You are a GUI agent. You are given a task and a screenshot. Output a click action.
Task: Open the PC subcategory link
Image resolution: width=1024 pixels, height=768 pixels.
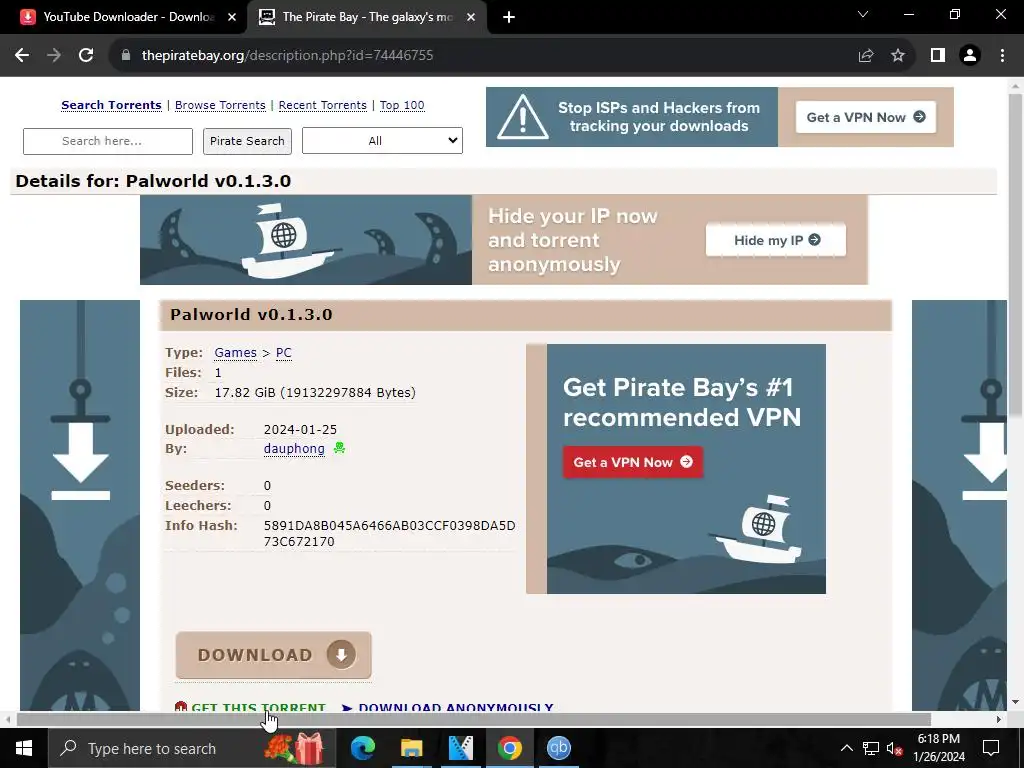[283, 353]
